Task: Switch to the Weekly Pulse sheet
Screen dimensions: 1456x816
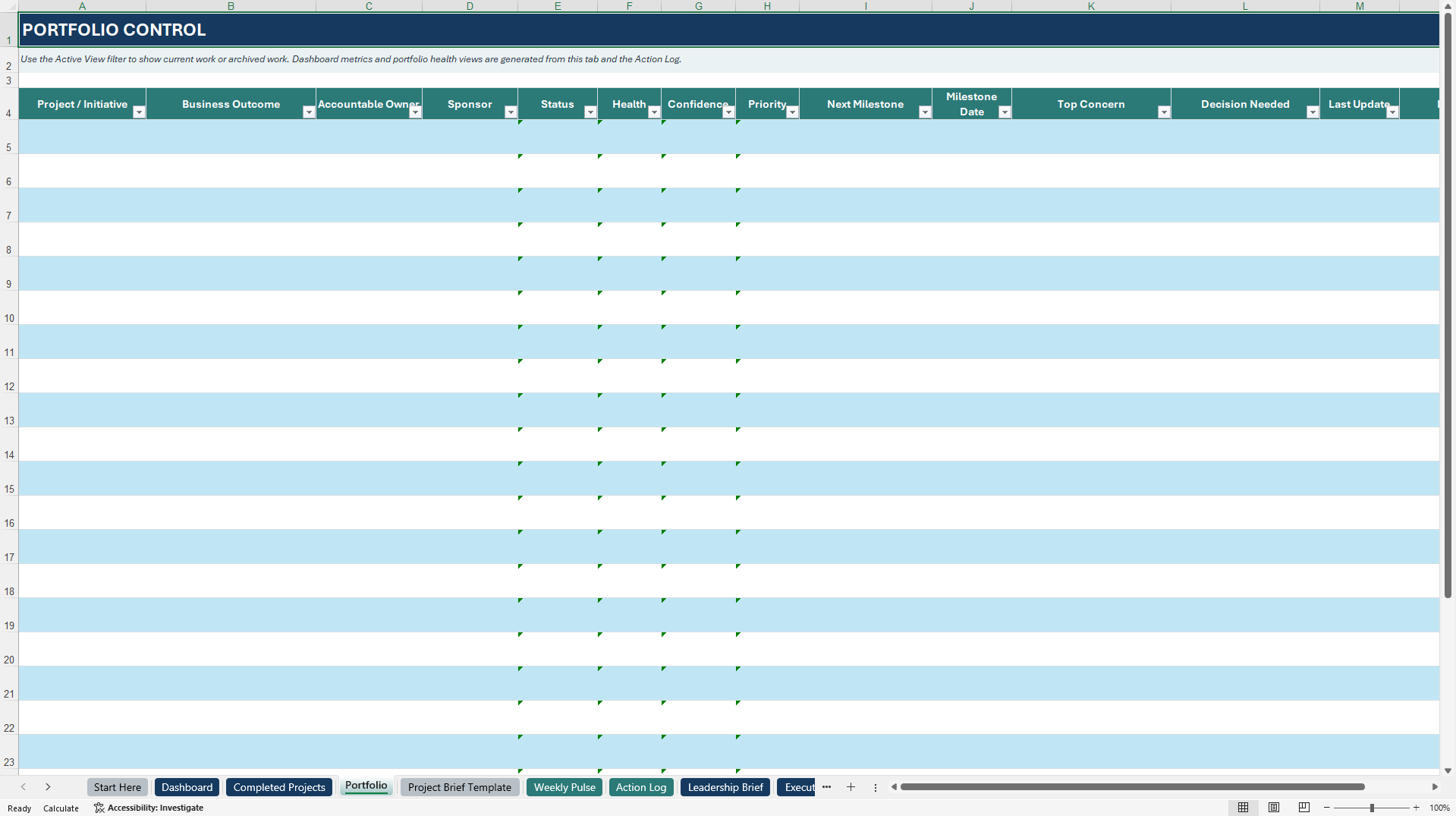Action: (x=564, y=787)
